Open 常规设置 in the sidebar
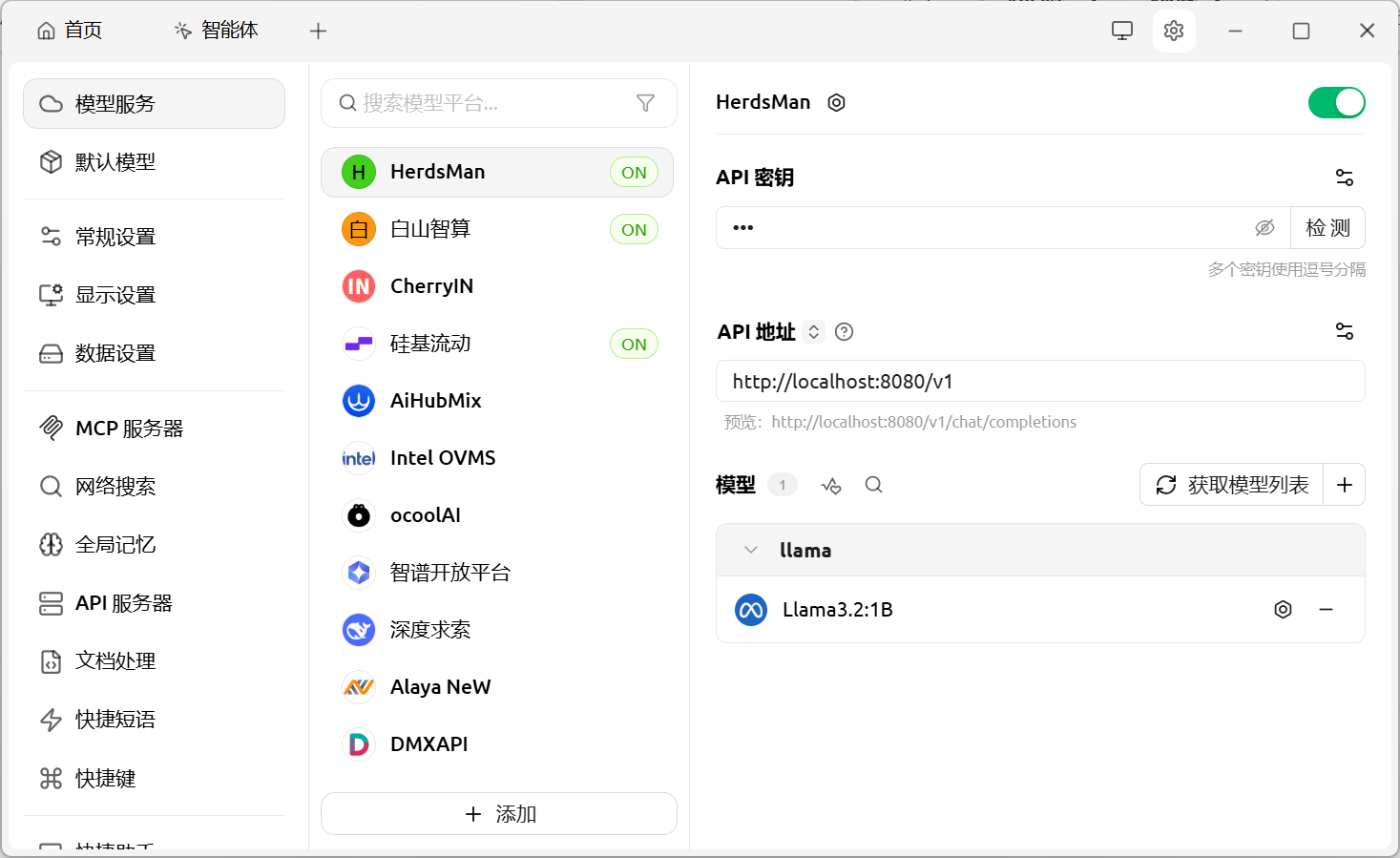1400x858 pixels. 154,237
